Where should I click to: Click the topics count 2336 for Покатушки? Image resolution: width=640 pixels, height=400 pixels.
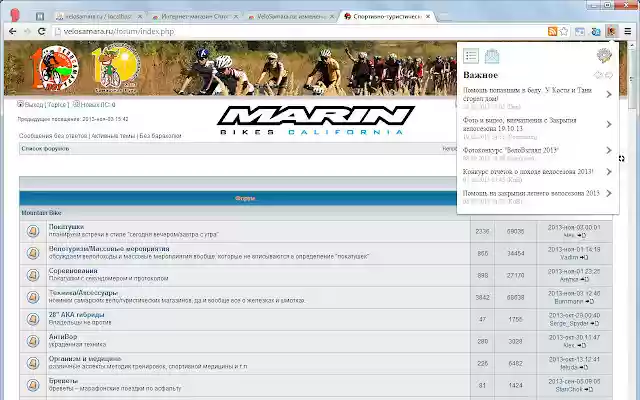(482, 231)
